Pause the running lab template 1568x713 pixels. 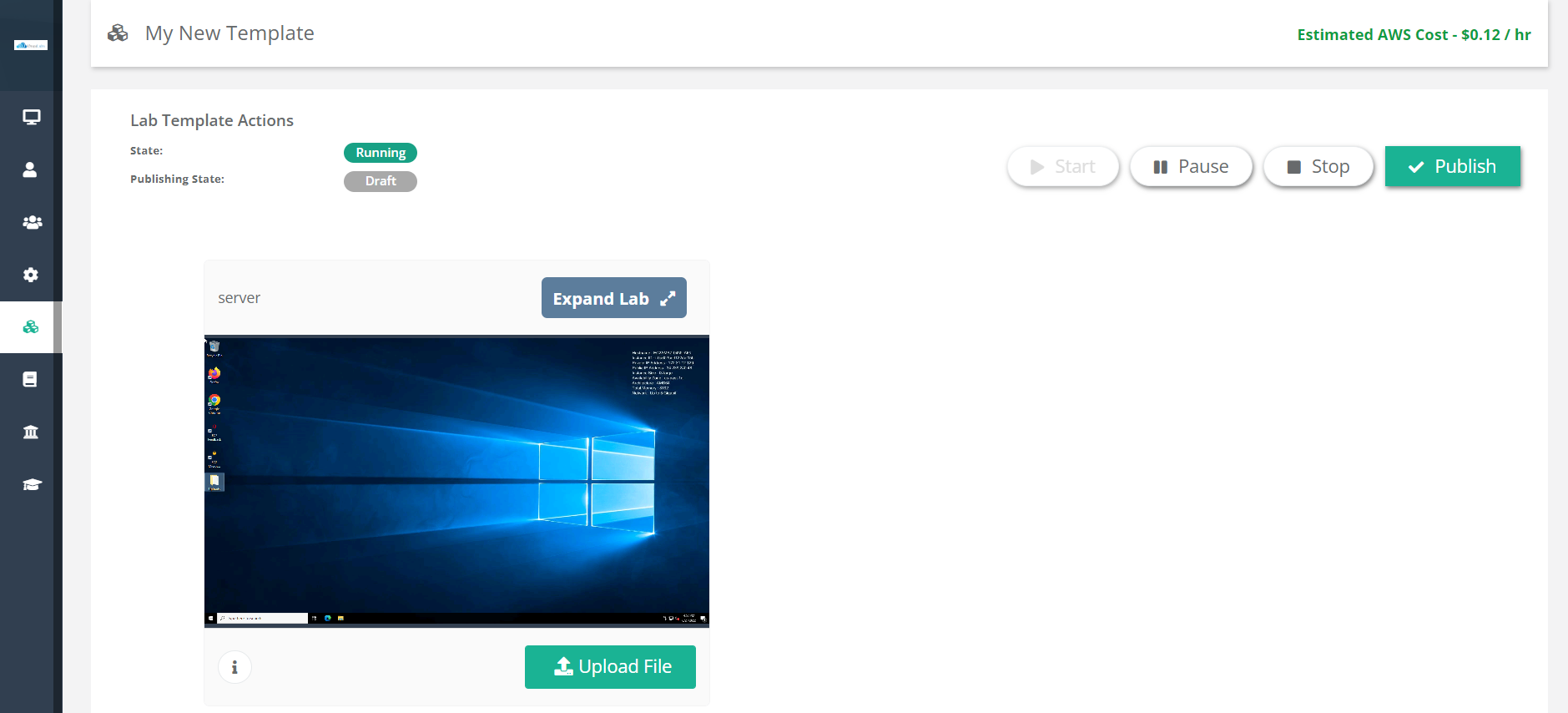[1191, 166]
